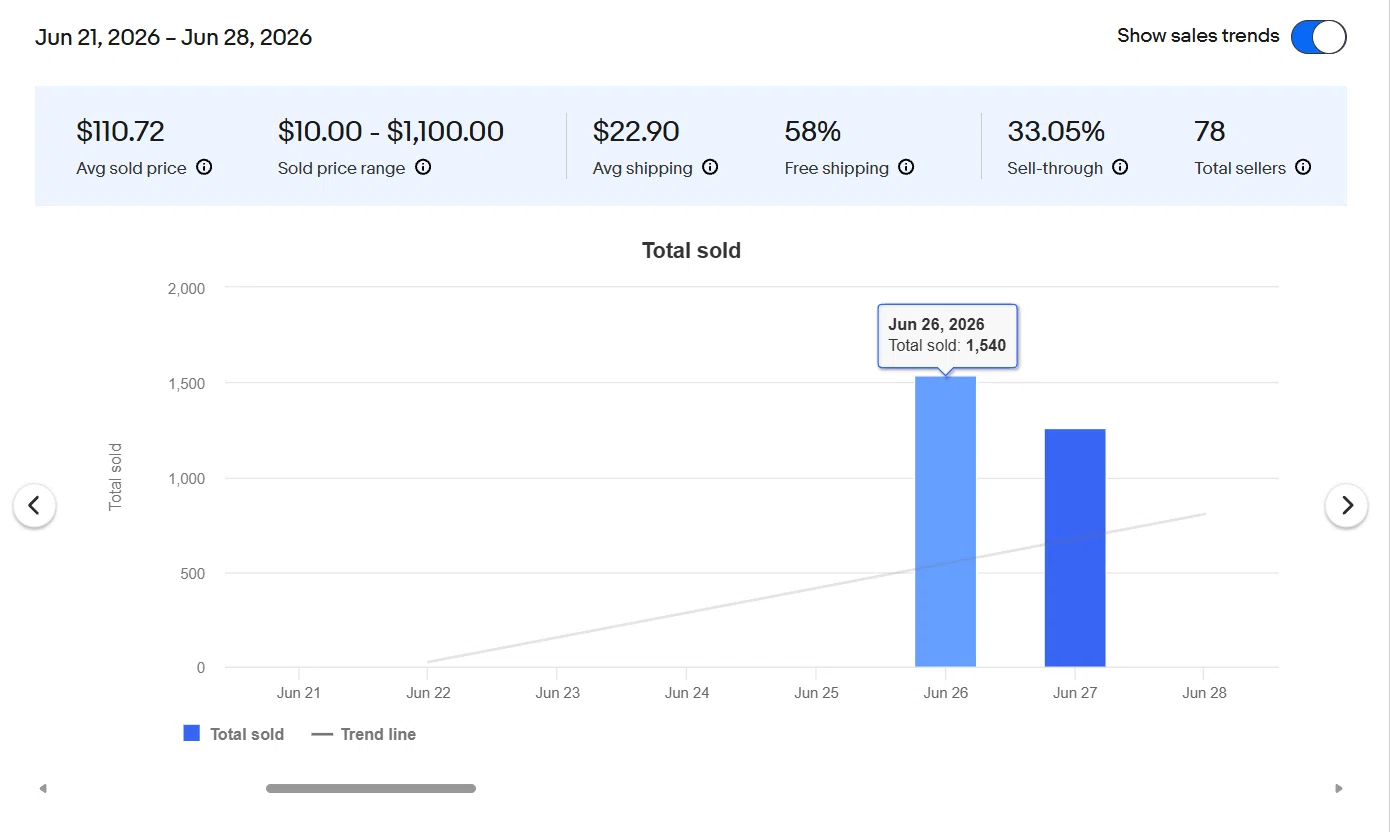Click the 1,500 y-axis label
The image size is (1390, 832).
click(186, 384)
